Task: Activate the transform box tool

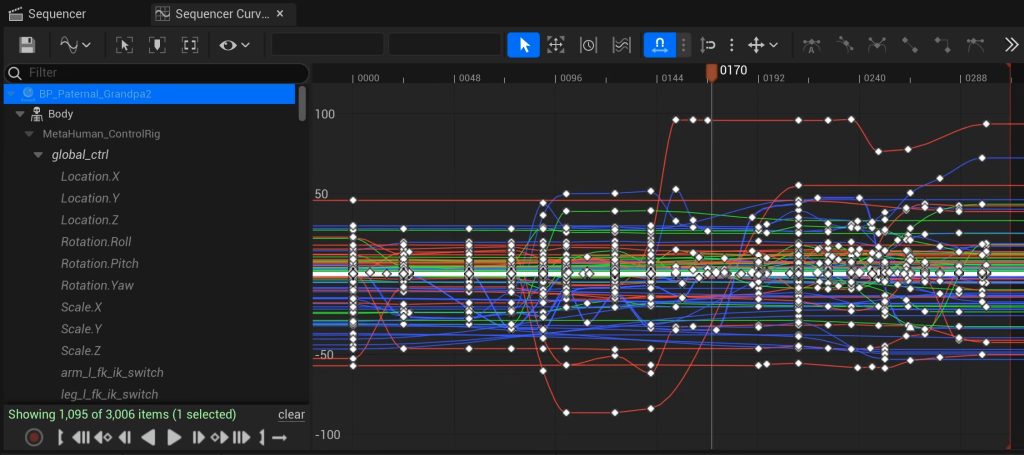Action: [556, 45]
